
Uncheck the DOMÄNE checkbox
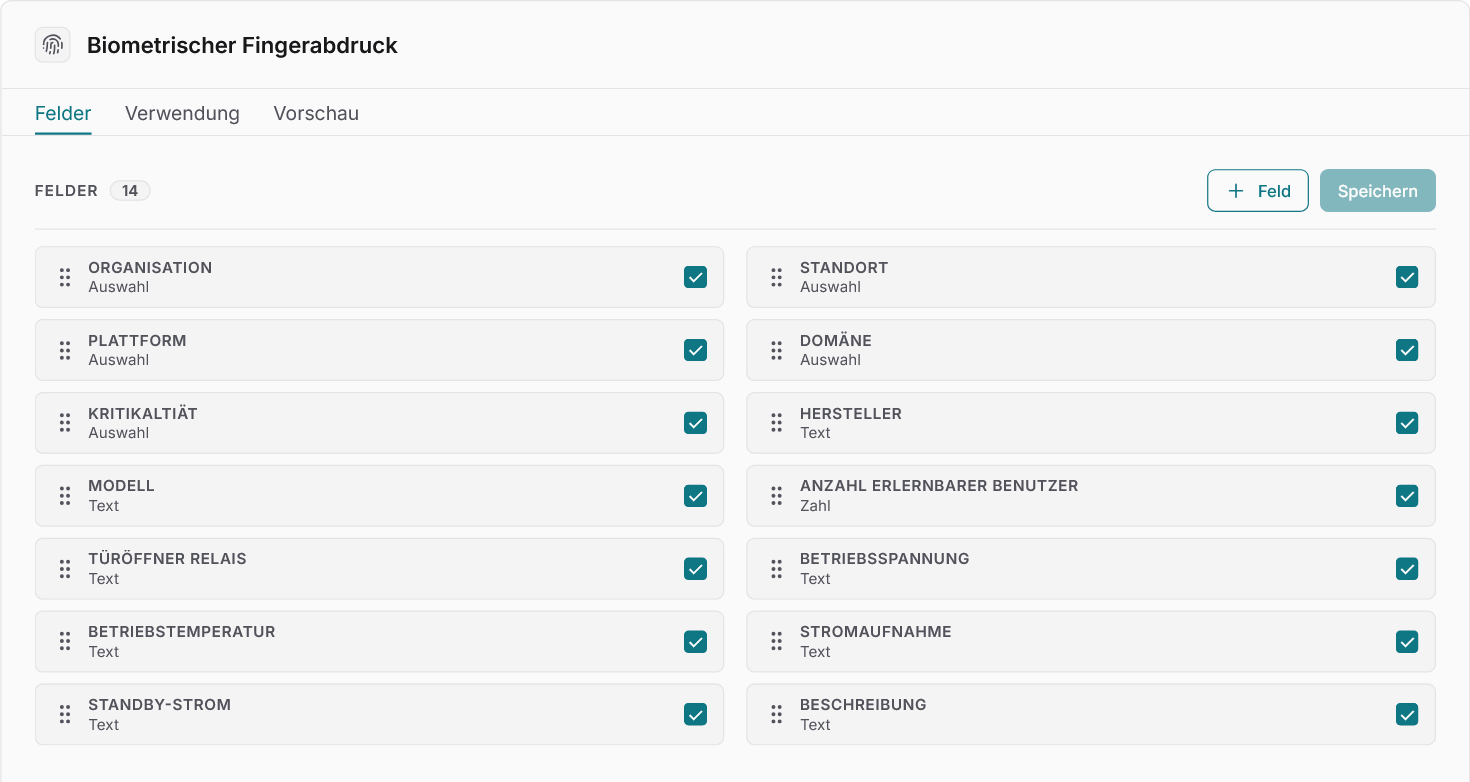(x=1407, y=350)
